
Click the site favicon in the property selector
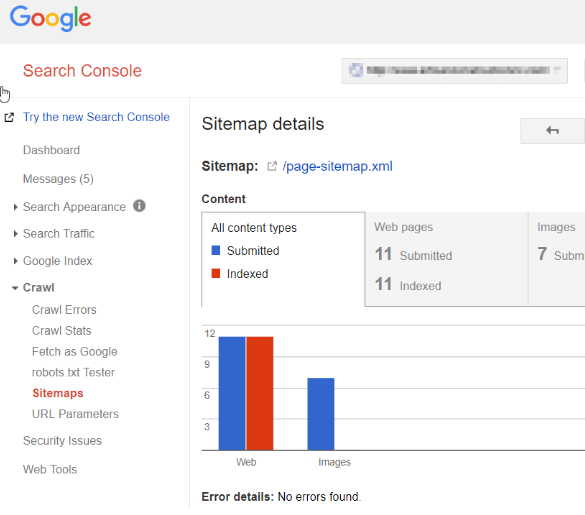356,70
